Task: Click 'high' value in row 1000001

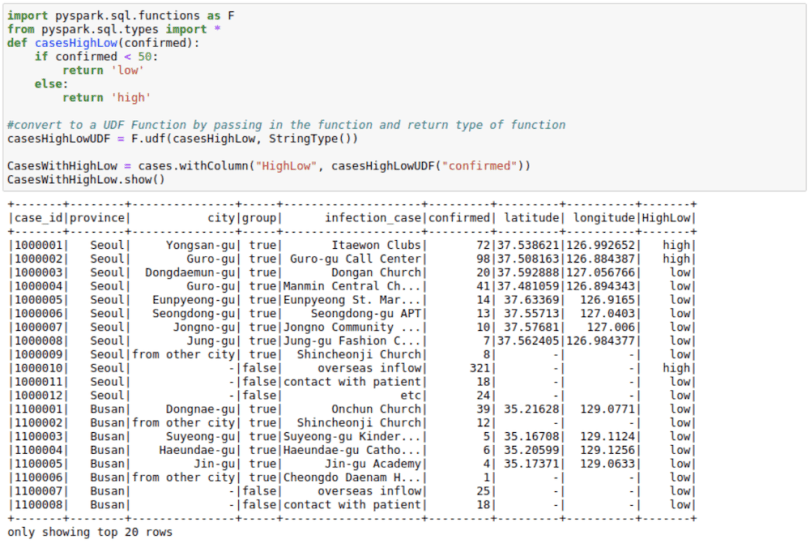Action: (676, 245)
